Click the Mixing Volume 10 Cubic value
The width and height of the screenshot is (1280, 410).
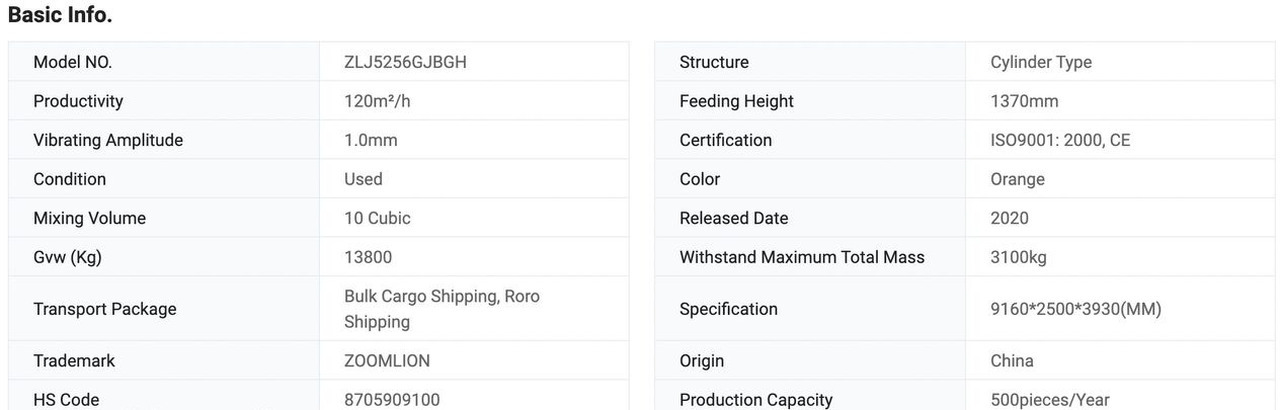(377, 218)
